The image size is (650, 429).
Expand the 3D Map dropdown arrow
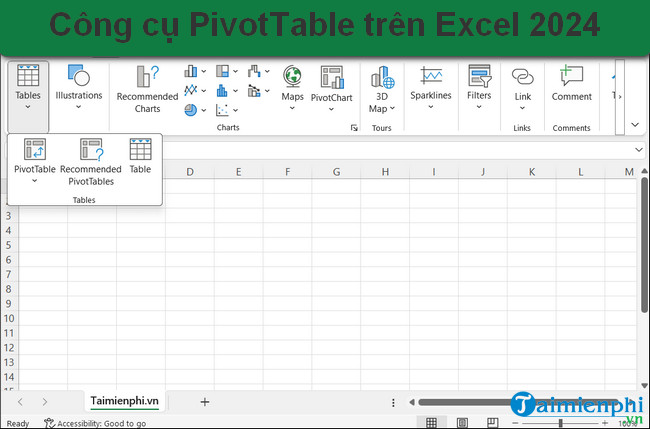(x=392, y=108)
